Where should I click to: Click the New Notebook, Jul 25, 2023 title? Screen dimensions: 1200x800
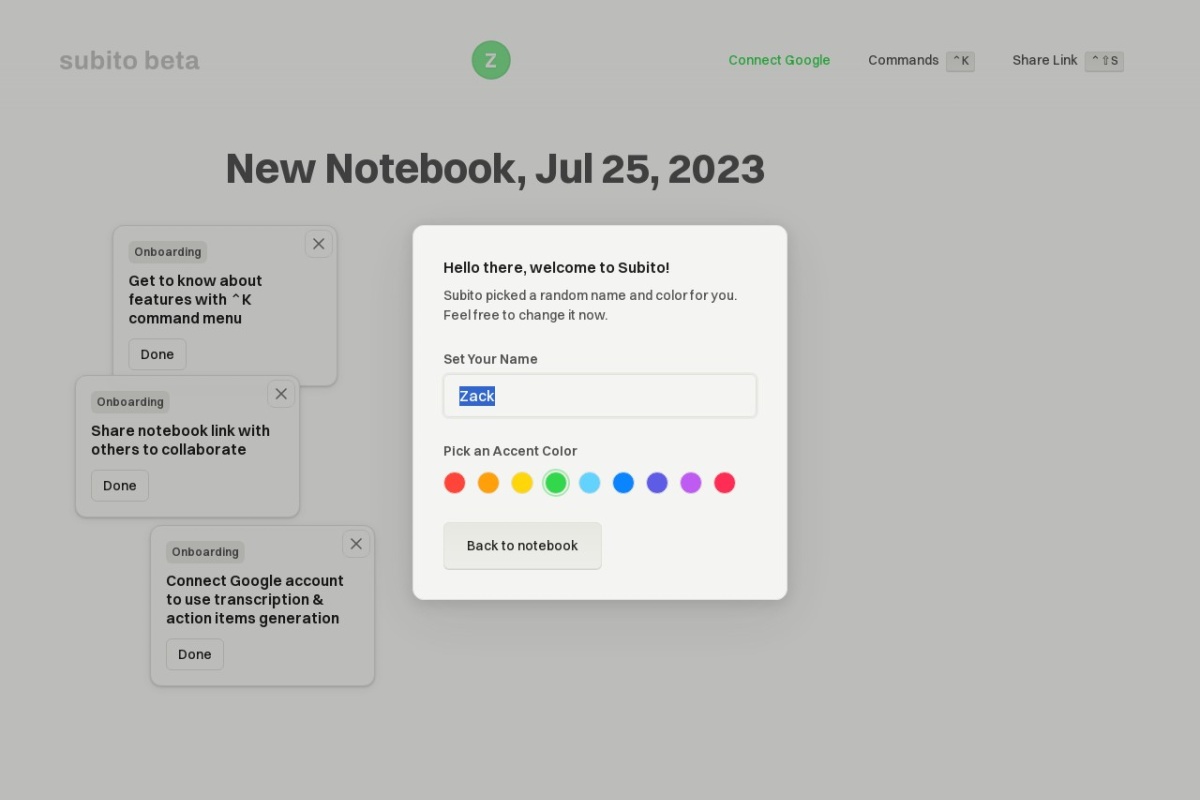pyautogui.click(x=495, y=169)
